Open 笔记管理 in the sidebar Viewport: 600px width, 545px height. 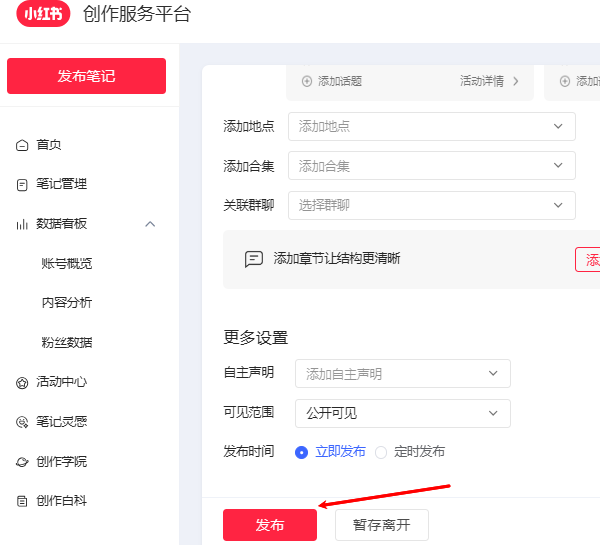(61, 184)
